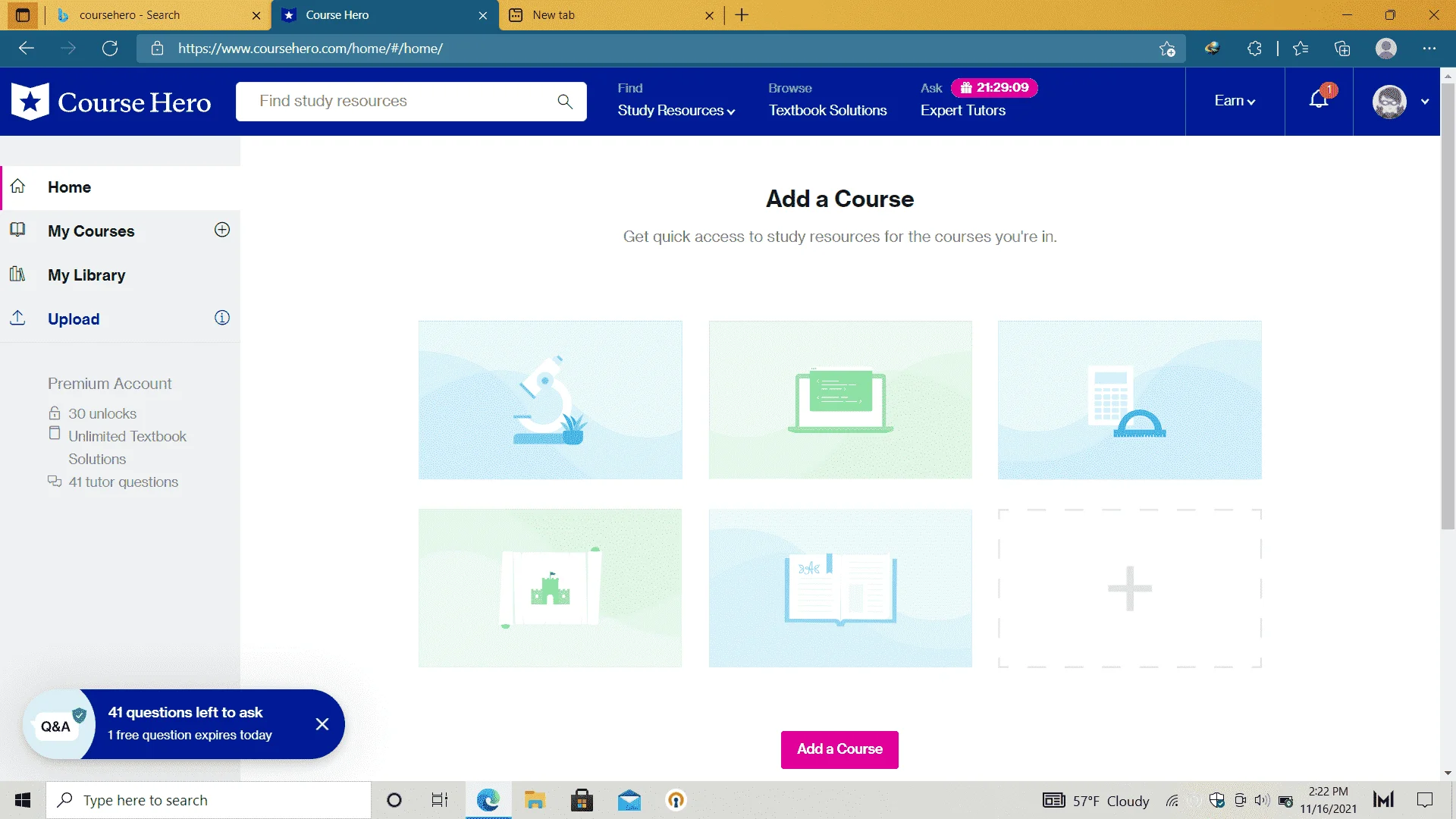The height and width of the screenshot is (819, 1456).
Task: Open the notifications bell
Action: [x=1319, y=99]
